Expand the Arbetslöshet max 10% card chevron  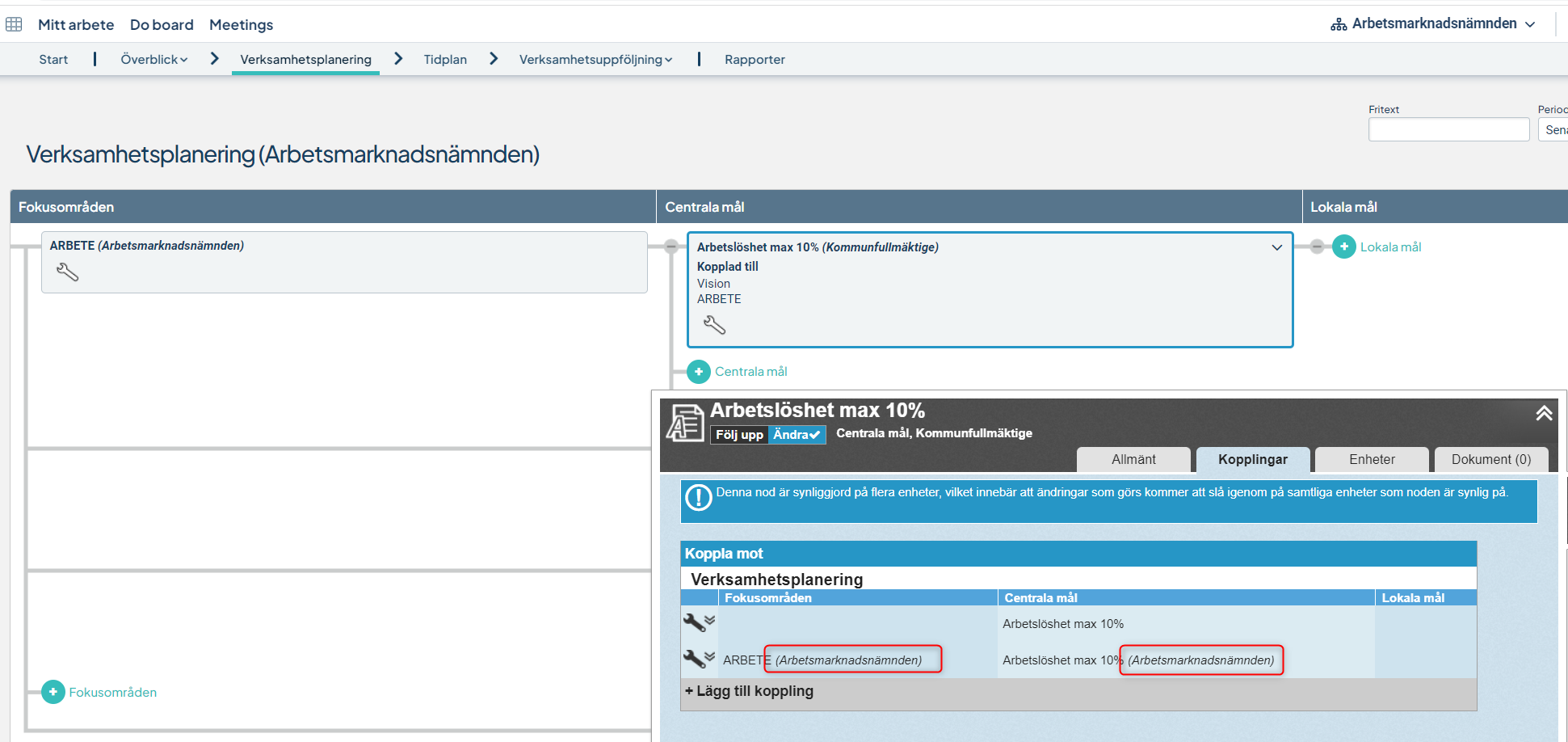click(1277, 247)
